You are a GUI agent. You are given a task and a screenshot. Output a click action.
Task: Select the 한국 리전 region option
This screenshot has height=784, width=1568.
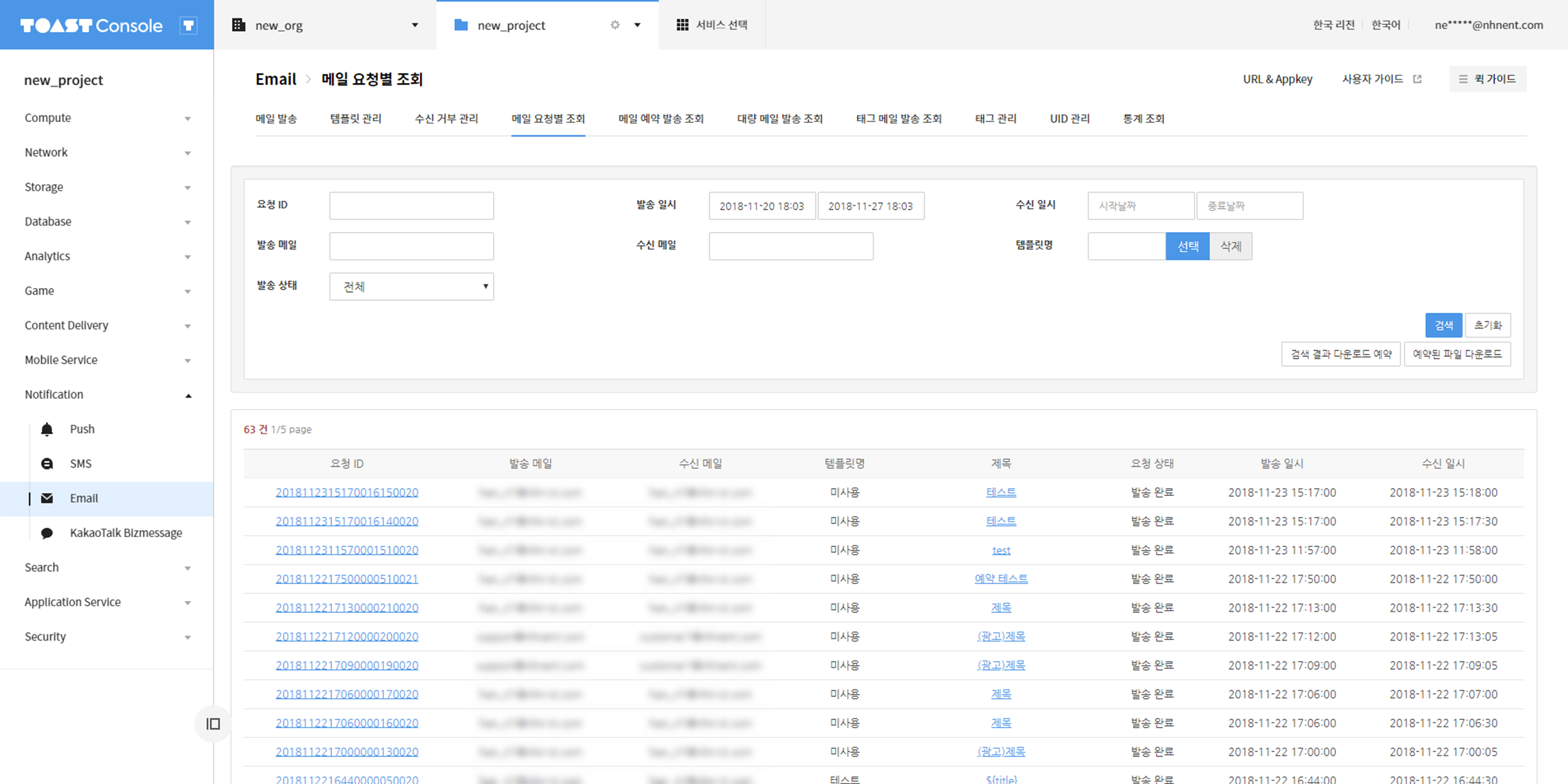click(1334, 25)
